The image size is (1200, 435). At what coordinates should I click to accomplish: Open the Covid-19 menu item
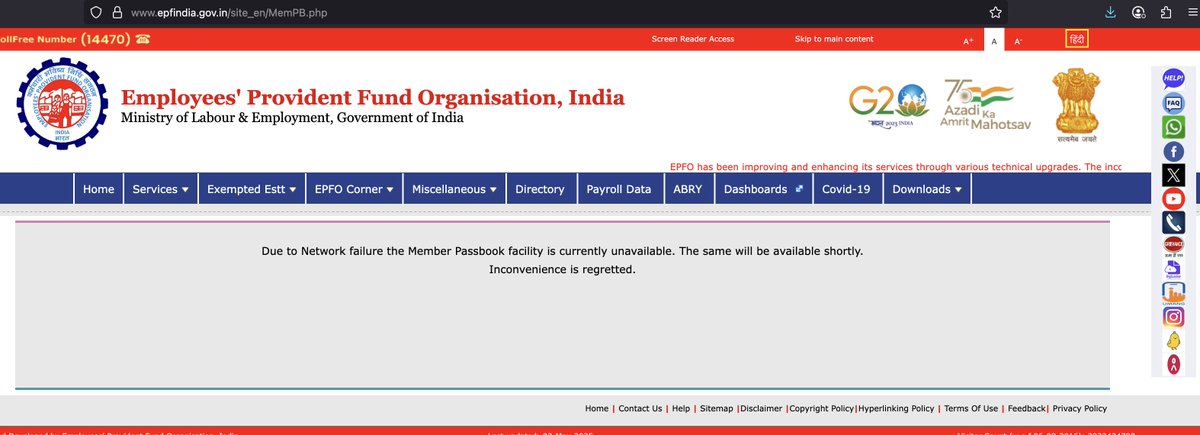tap(846, 189)
